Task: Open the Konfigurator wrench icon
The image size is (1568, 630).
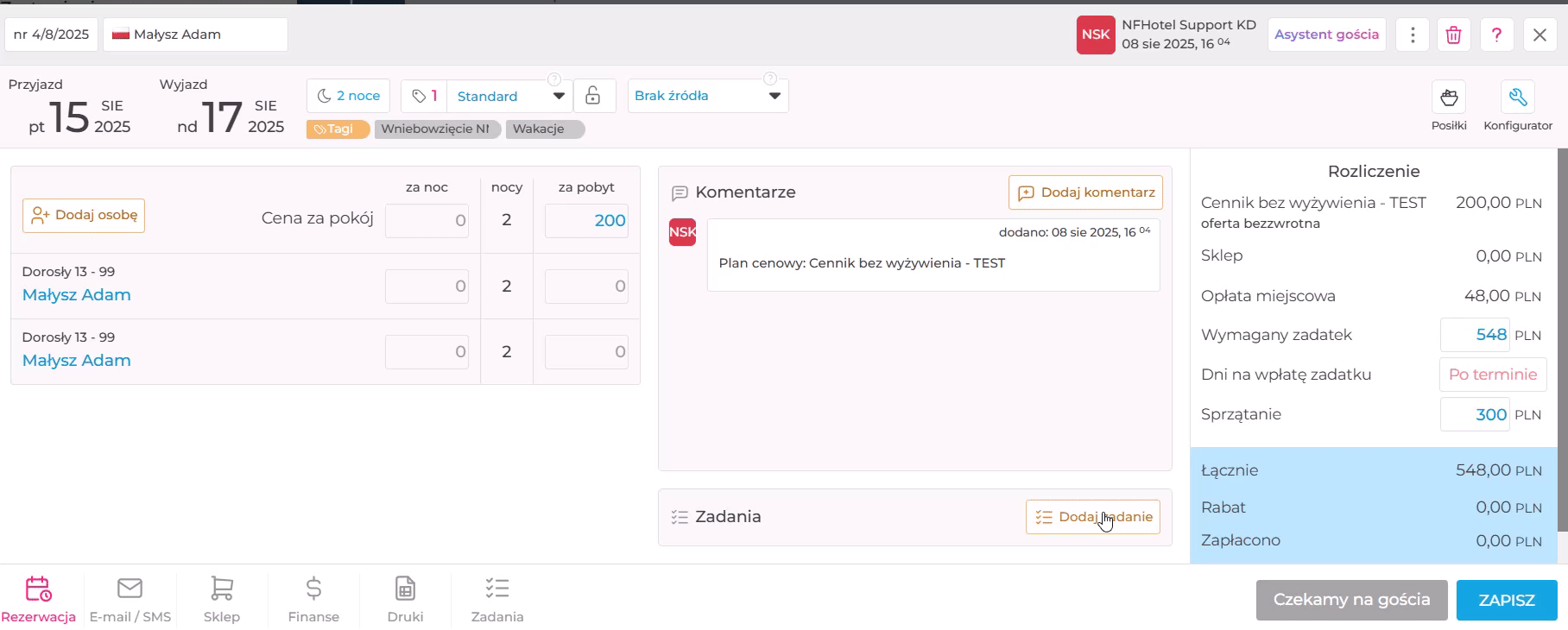Action: (x=1518, y=98)
